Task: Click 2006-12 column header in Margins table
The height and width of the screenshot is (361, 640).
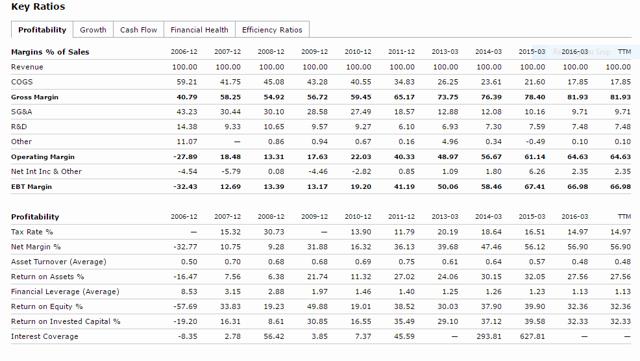Action: coord(184,52)
